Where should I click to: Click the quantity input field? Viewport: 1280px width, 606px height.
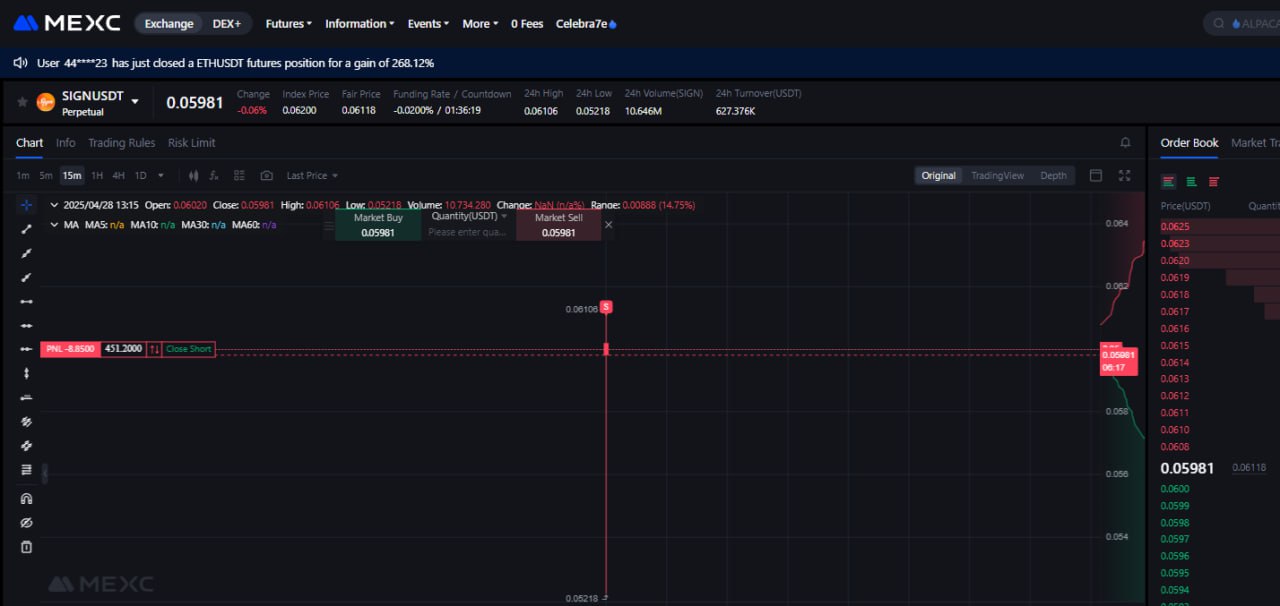468,232
